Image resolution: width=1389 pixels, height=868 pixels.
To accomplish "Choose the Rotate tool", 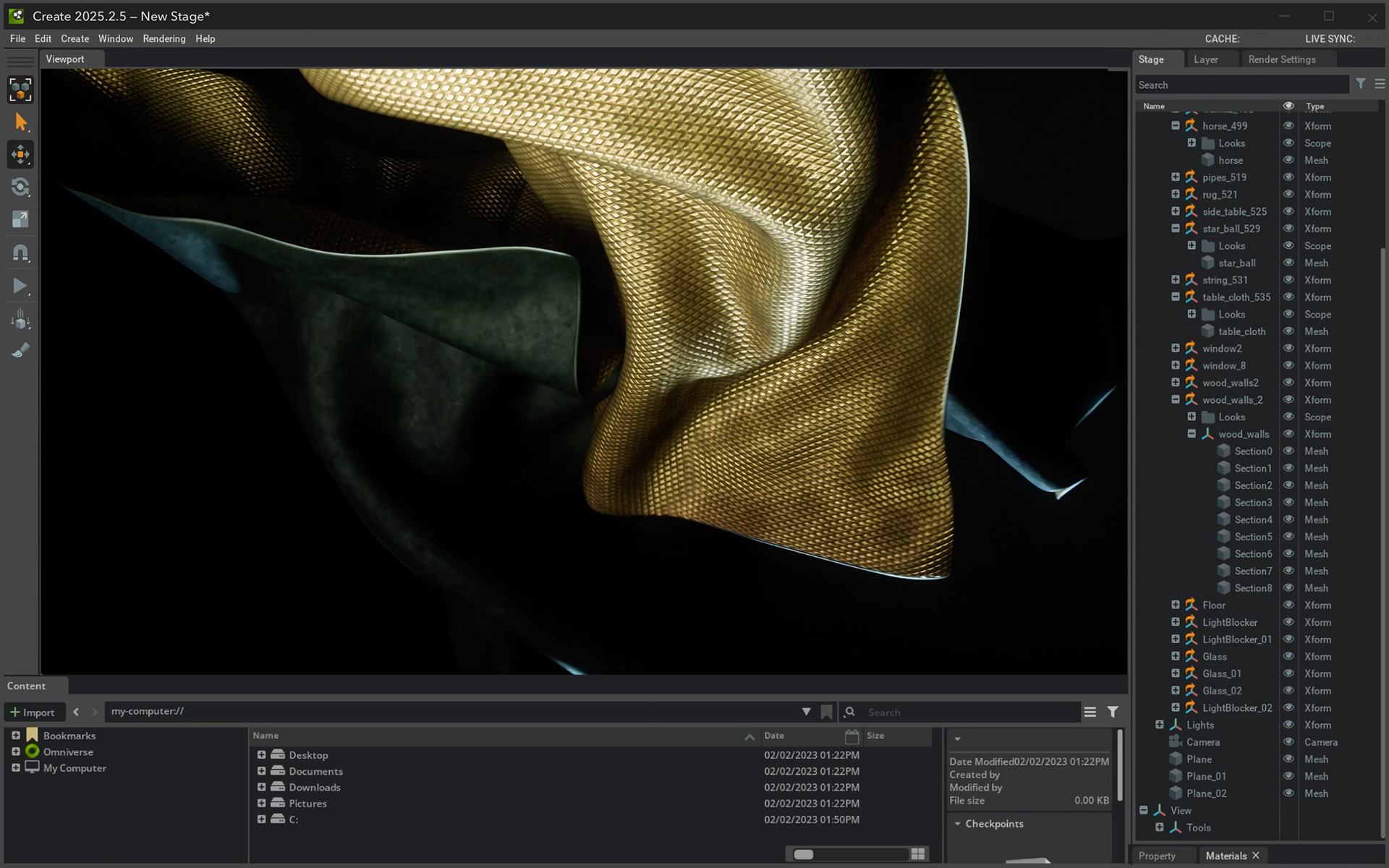I will click(x=20, y=187).
